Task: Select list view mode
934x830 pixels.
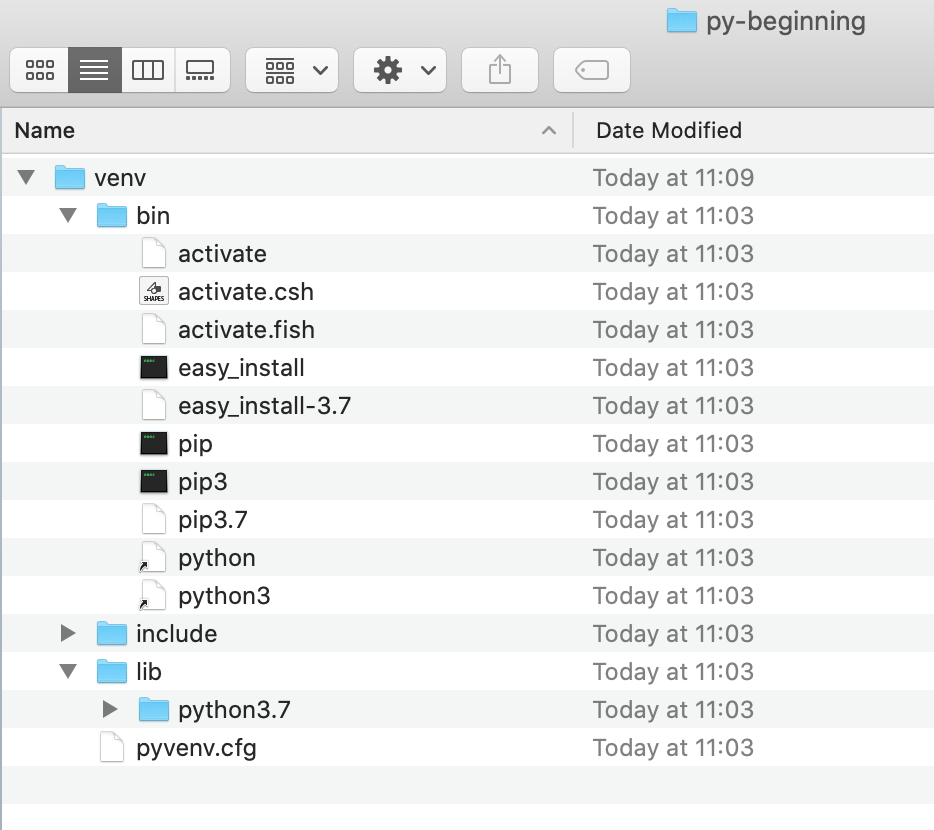Action: [x=95, y=70]
